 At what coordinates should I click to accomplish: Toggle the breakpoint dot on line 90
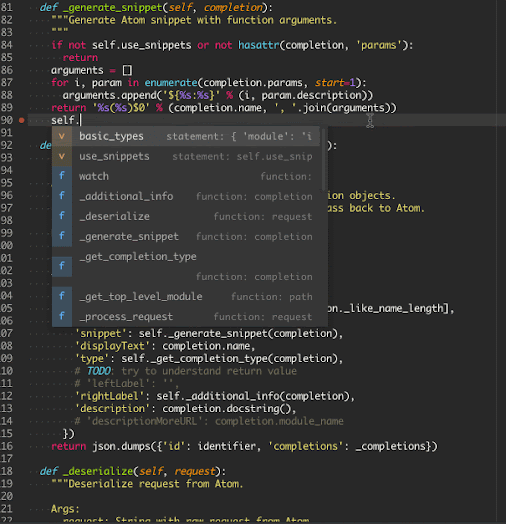[22, 120]
